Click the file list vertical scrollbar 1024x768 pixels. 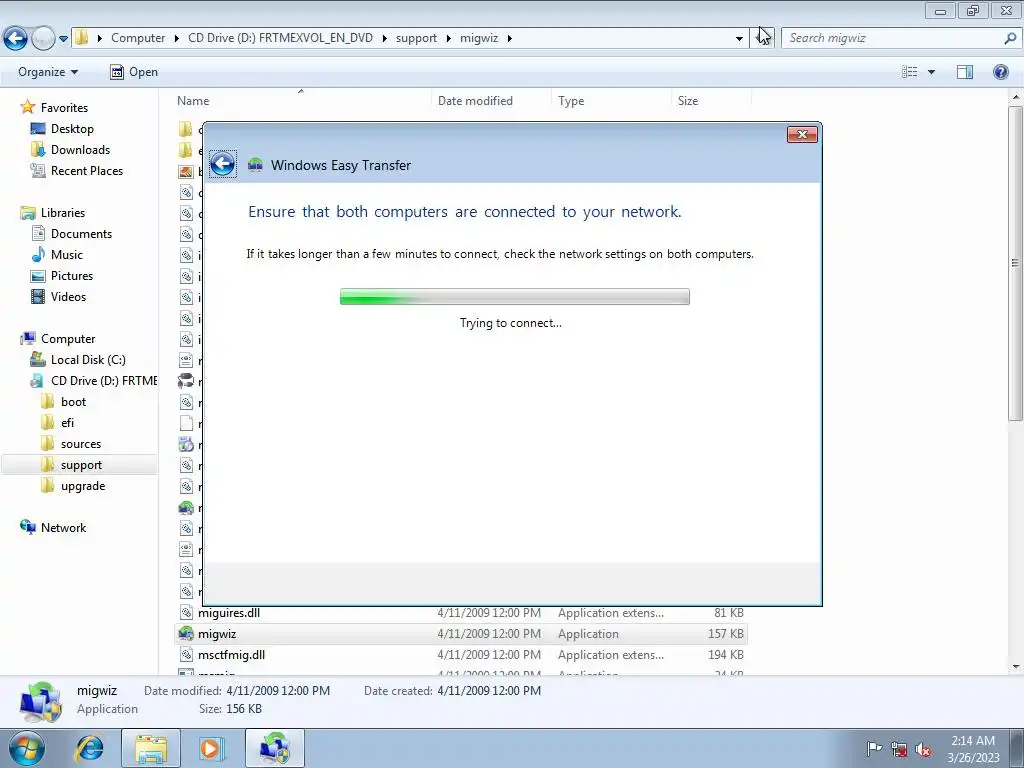click(x=1016, y=261)
